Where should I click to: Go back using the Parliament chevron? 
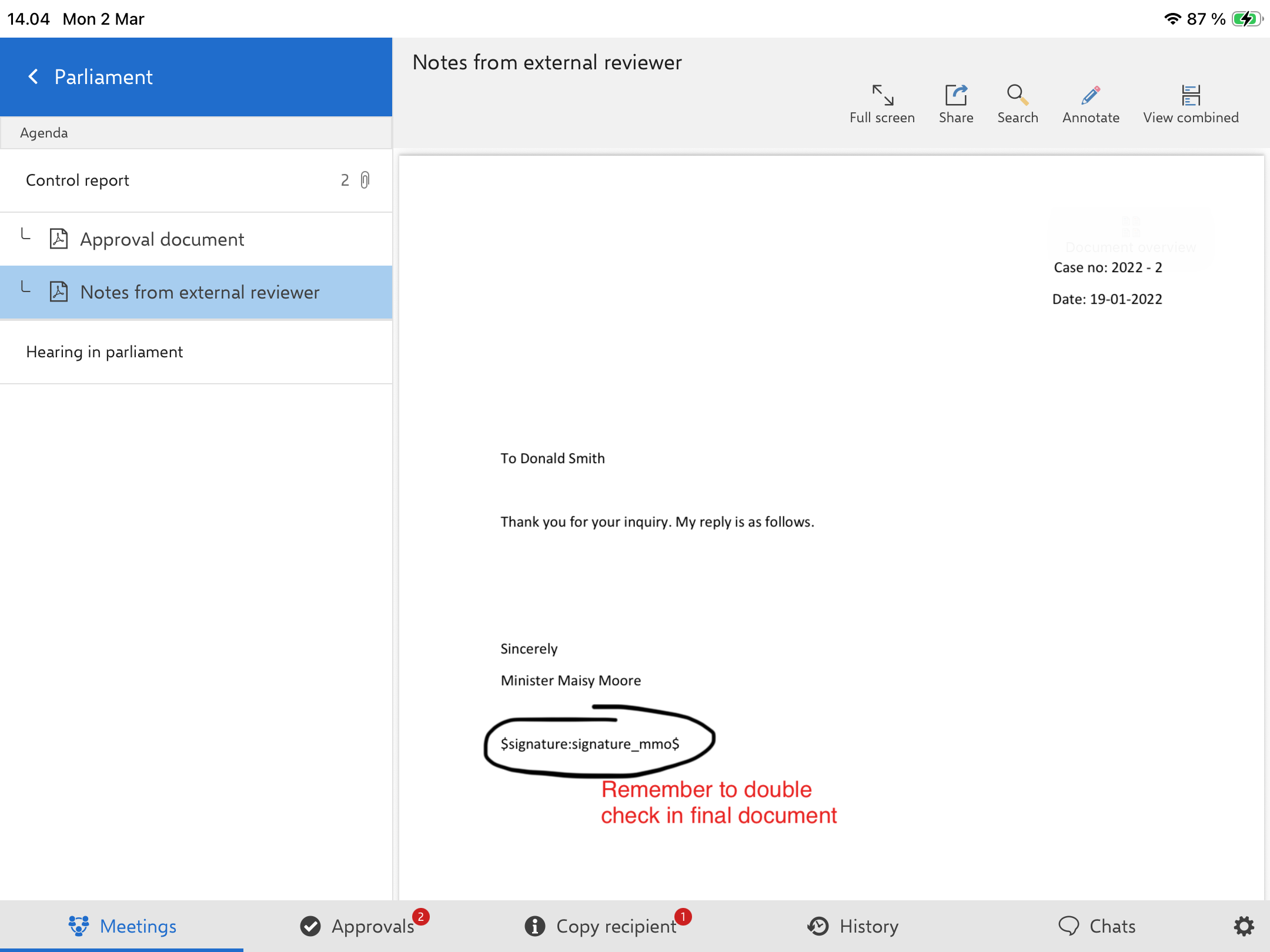[34, 76]
